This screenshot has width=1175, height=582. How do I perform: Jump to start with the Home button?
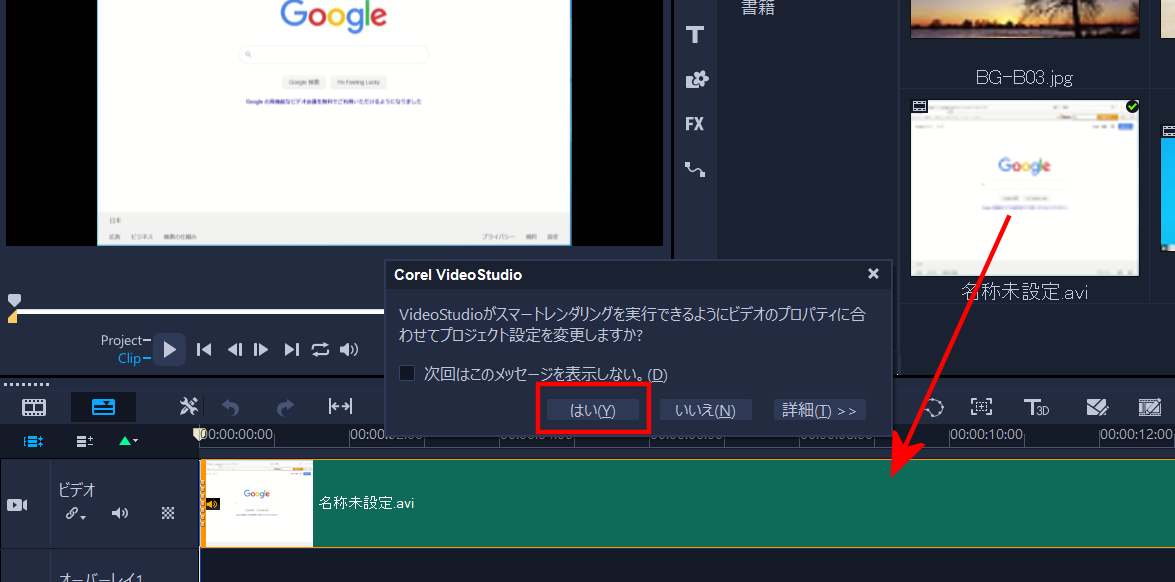(204, 349)
